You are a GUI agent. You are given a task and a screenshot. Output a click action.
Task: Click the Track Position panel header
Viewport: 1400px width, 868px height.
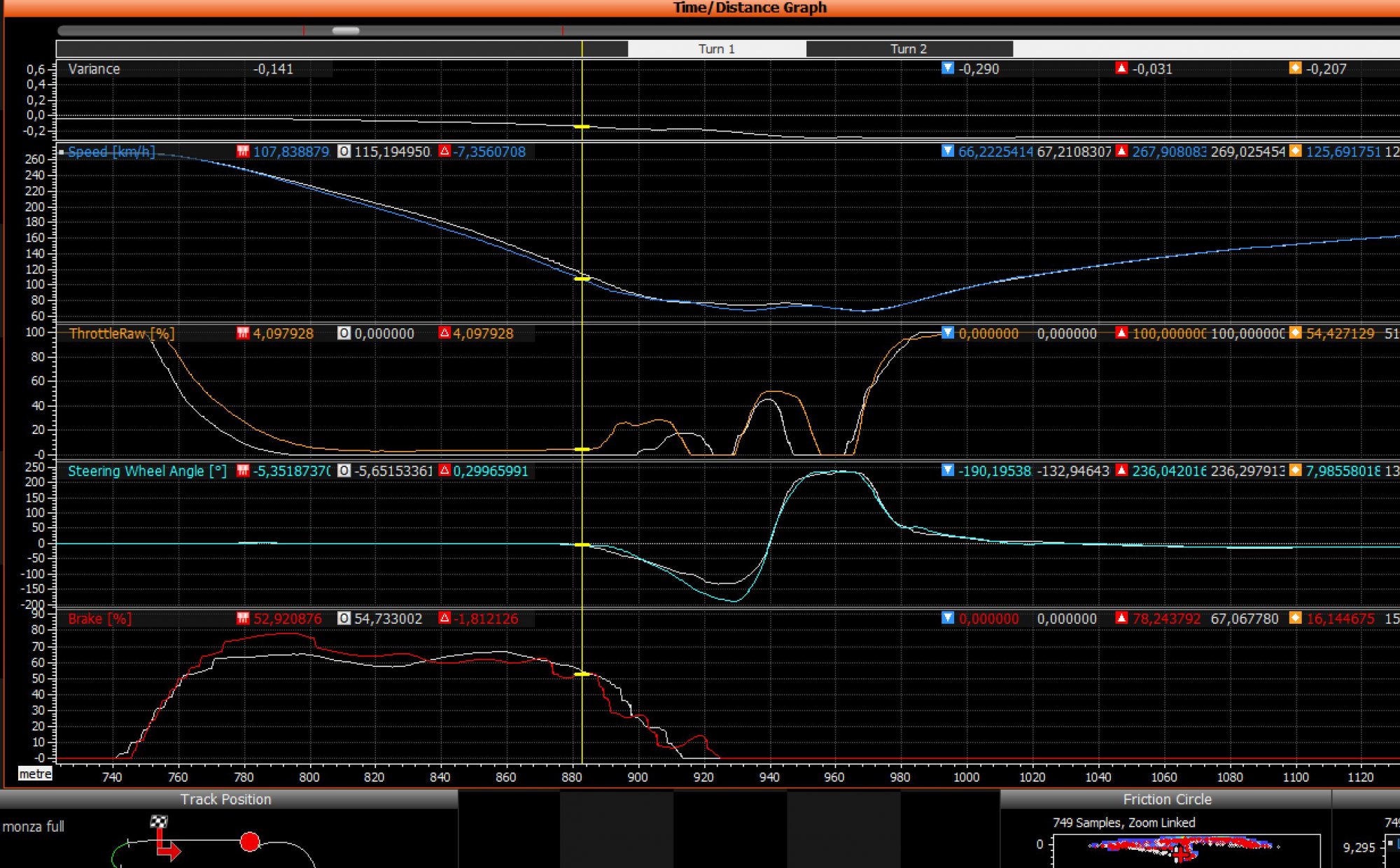(x=225, y=799)
